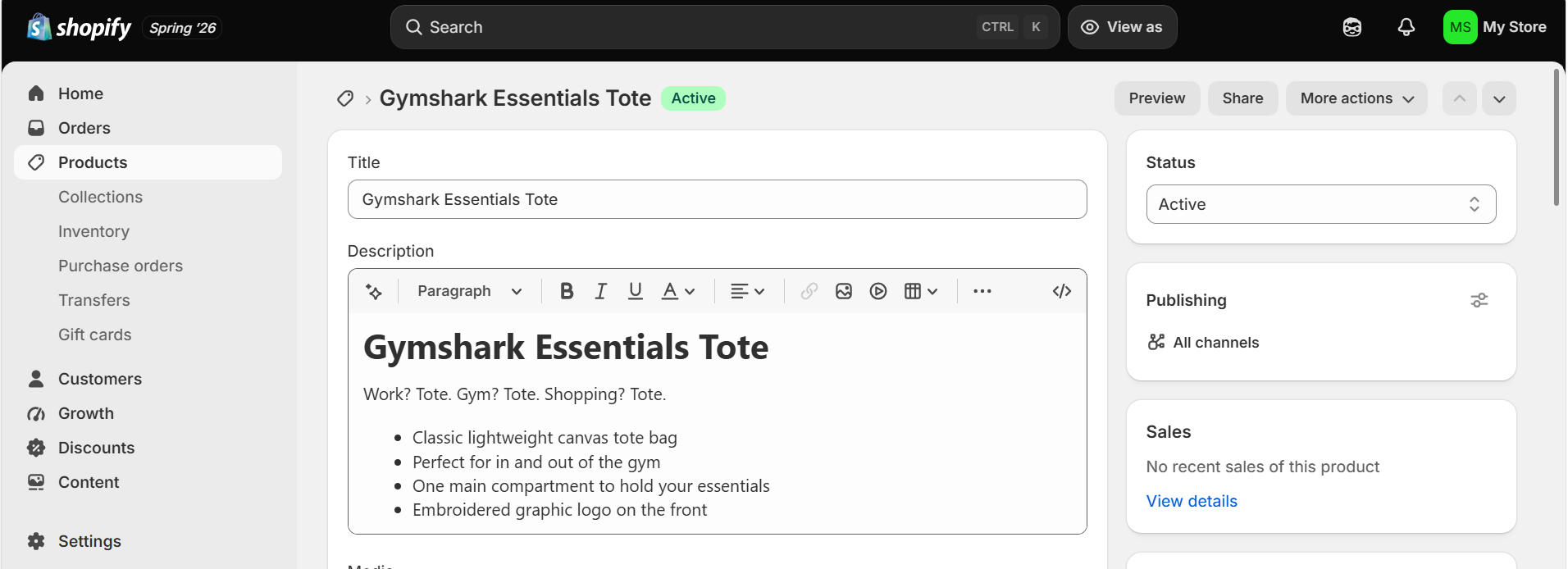
Task: Click the MS store avatar
Action: 1460,27
